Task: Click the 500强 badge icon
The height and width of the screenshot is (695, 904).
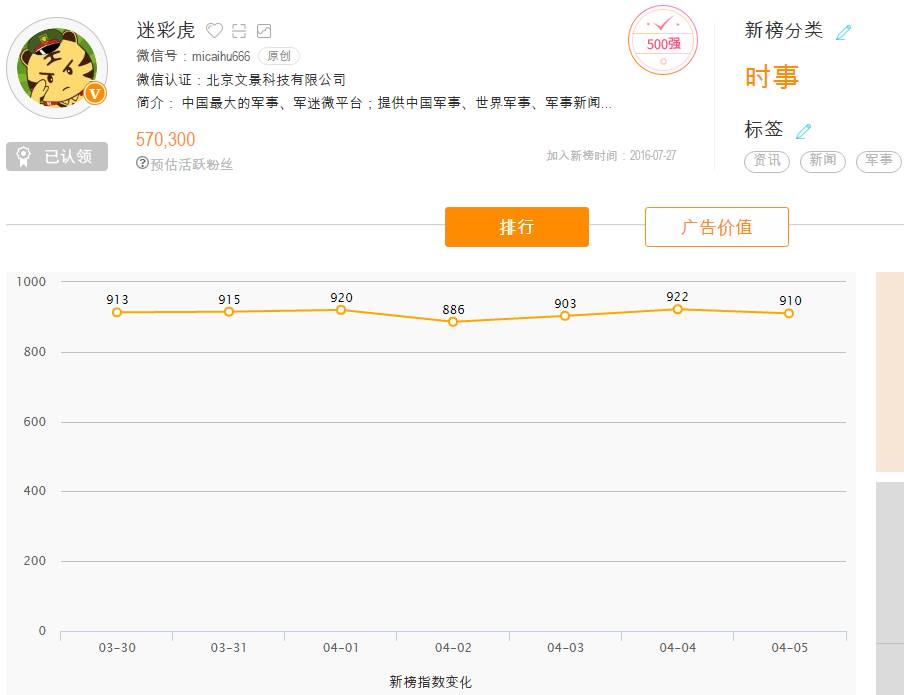Action: click(662, 40)
